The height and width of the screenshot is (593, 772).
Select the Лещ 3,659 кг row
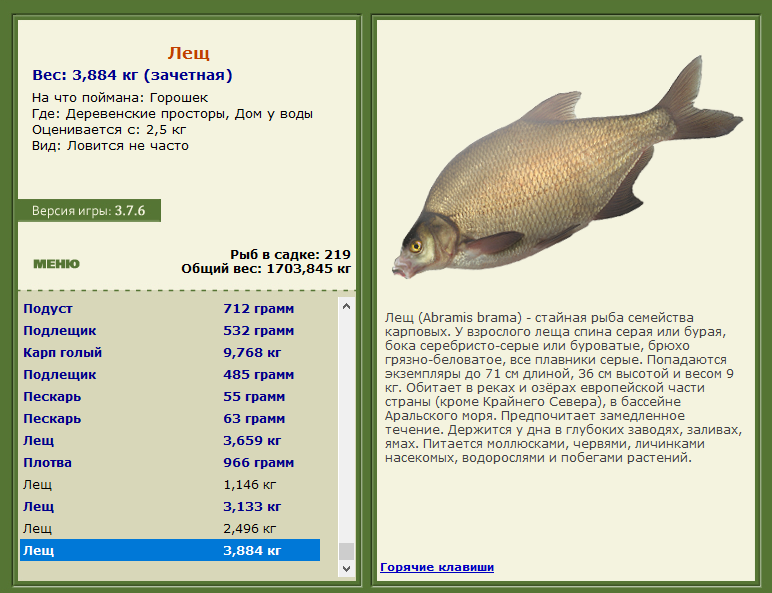[170, 440]
